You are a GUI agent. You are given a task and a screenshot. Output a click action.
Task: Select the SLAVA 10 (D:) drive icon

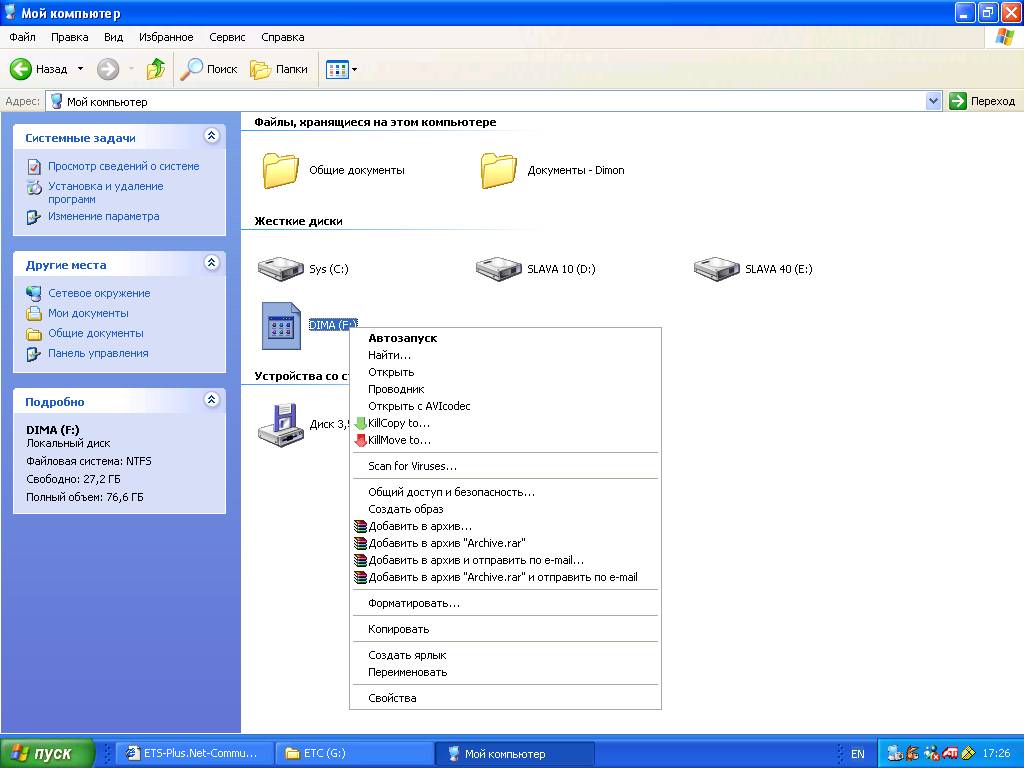pos(498,268)
